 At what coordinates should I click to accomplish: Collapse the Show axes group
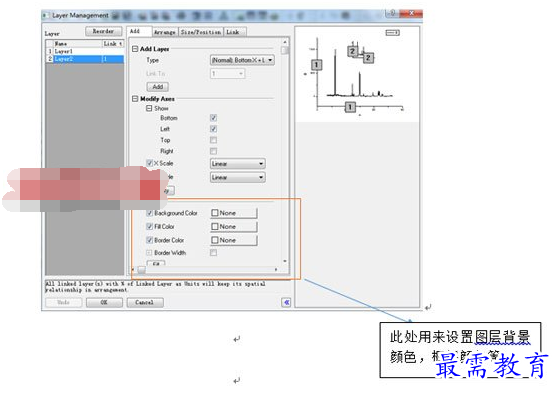point(149,108)
